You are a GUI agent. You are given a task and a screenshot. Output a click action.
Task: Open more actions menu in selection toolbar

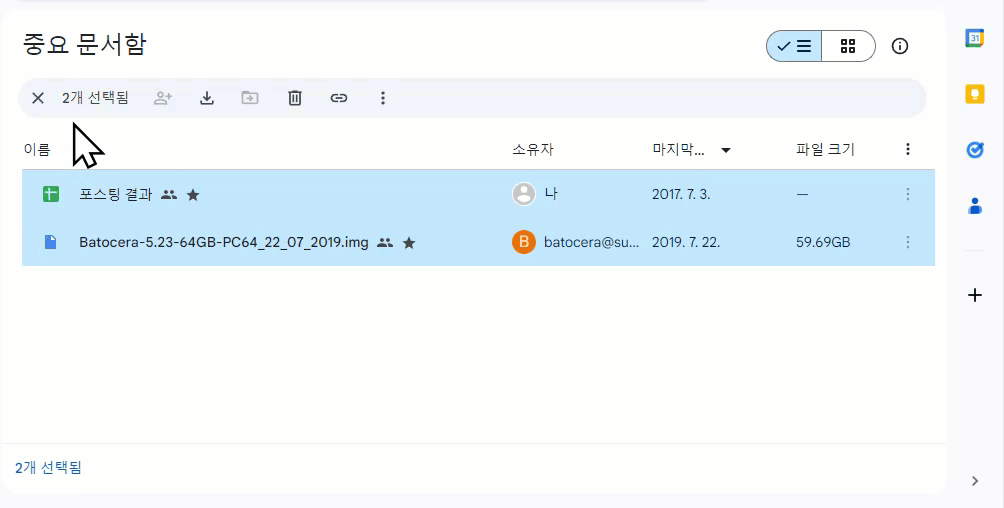click(x=383, y=98)
